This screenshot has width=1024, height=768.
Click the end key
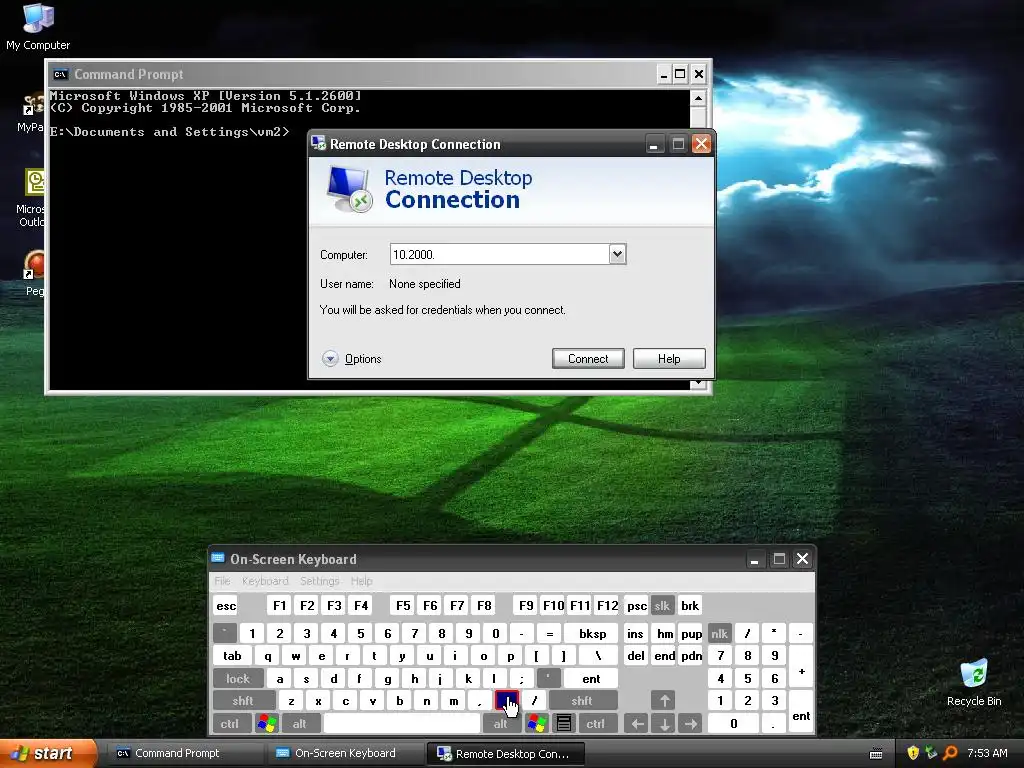[x=664, y=656]
